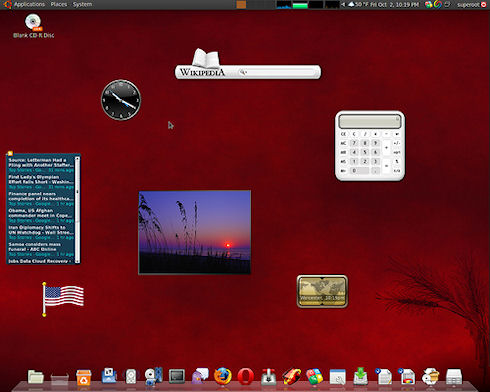Click calculator digit 5 button
This screenshot has height=392, width=490.
pyautogui.click(x=365, y=152)
